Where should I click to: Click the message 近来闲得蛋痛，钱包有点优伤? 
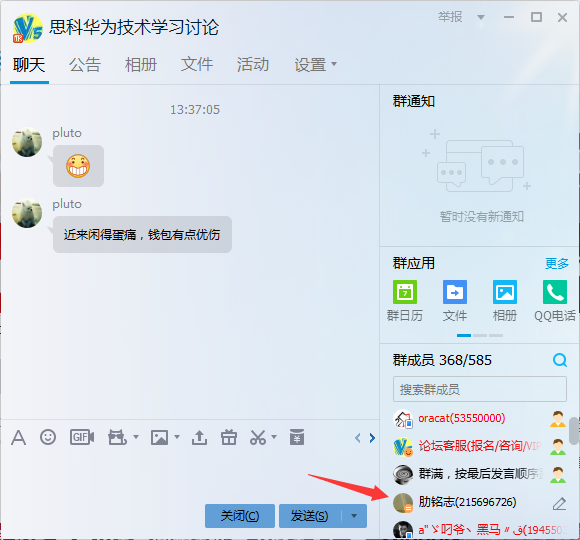pyautogui.click(x=142, y=234)
